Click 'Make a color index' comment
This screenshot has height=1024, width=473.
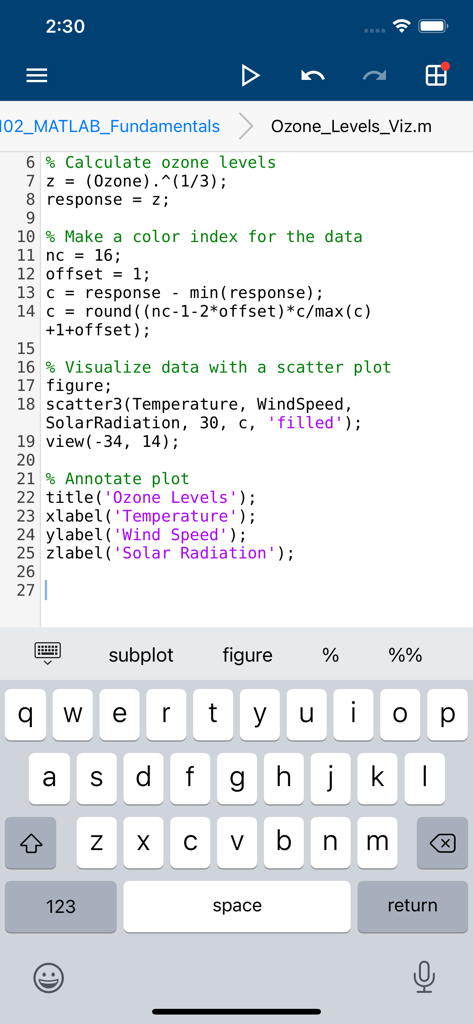click(x=204, y=236)
